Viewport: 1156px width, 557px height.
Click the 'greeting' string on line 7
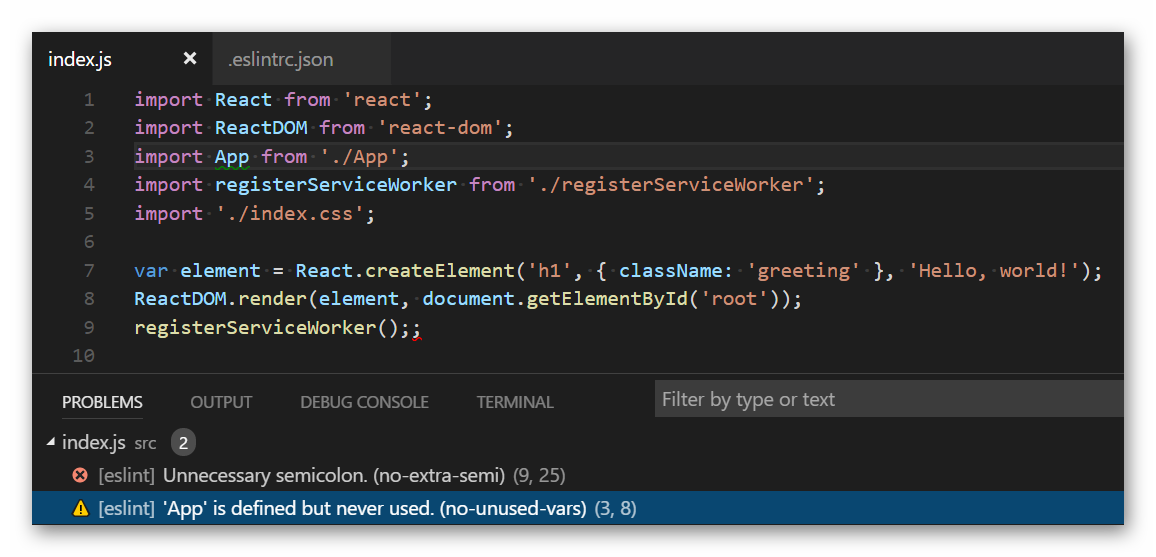coord(804,271)
